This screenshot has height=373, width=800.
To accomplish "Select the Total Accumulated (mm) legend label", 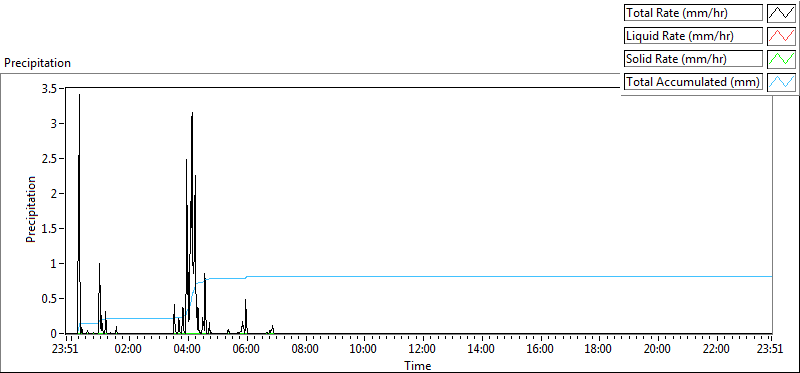I will (693, 82).
